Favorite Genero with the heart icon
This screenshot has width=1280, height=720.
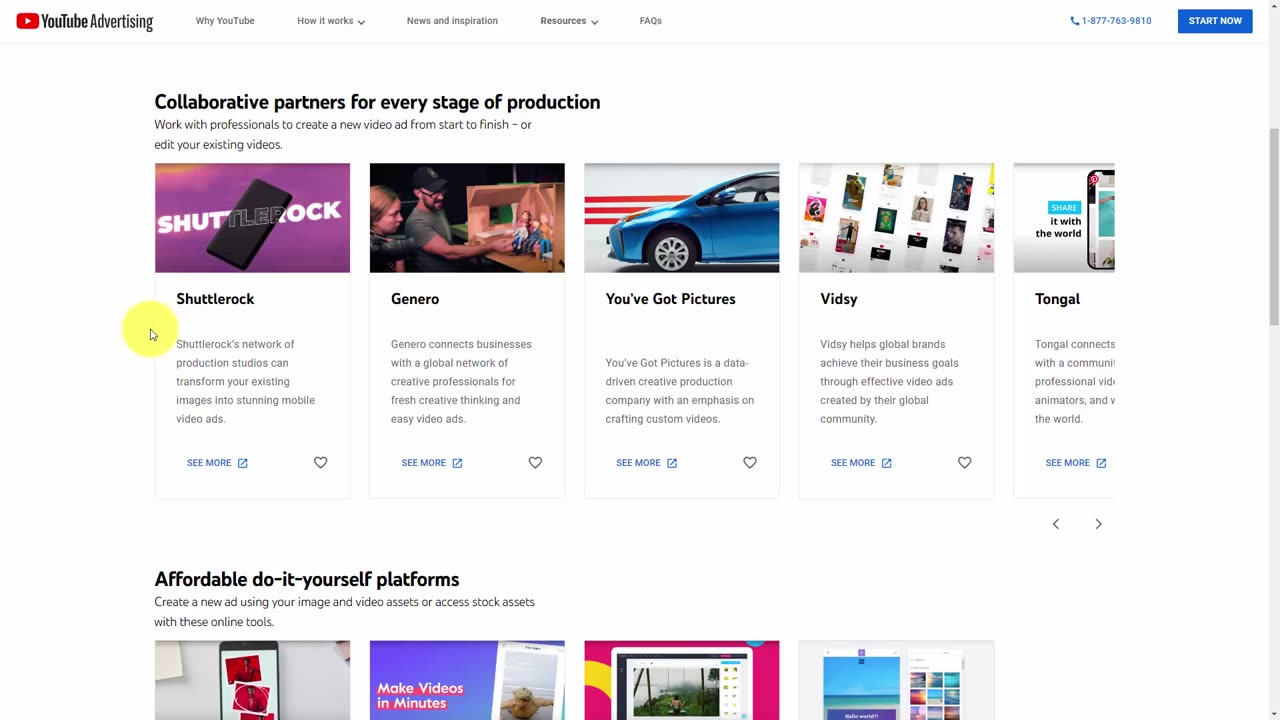[535, 463]
